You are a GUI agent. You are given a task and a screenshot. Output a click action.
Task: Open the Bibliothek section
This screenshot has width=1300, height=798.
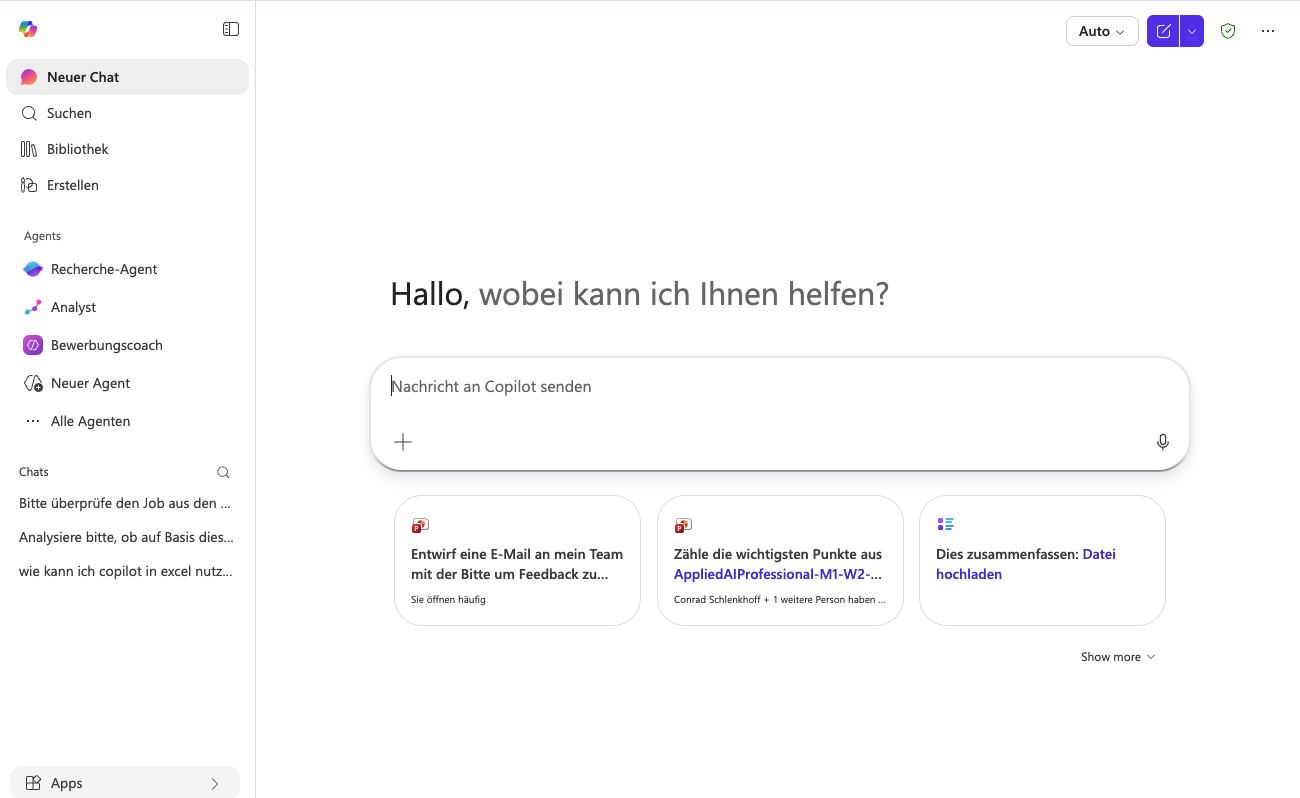[127, 149]
